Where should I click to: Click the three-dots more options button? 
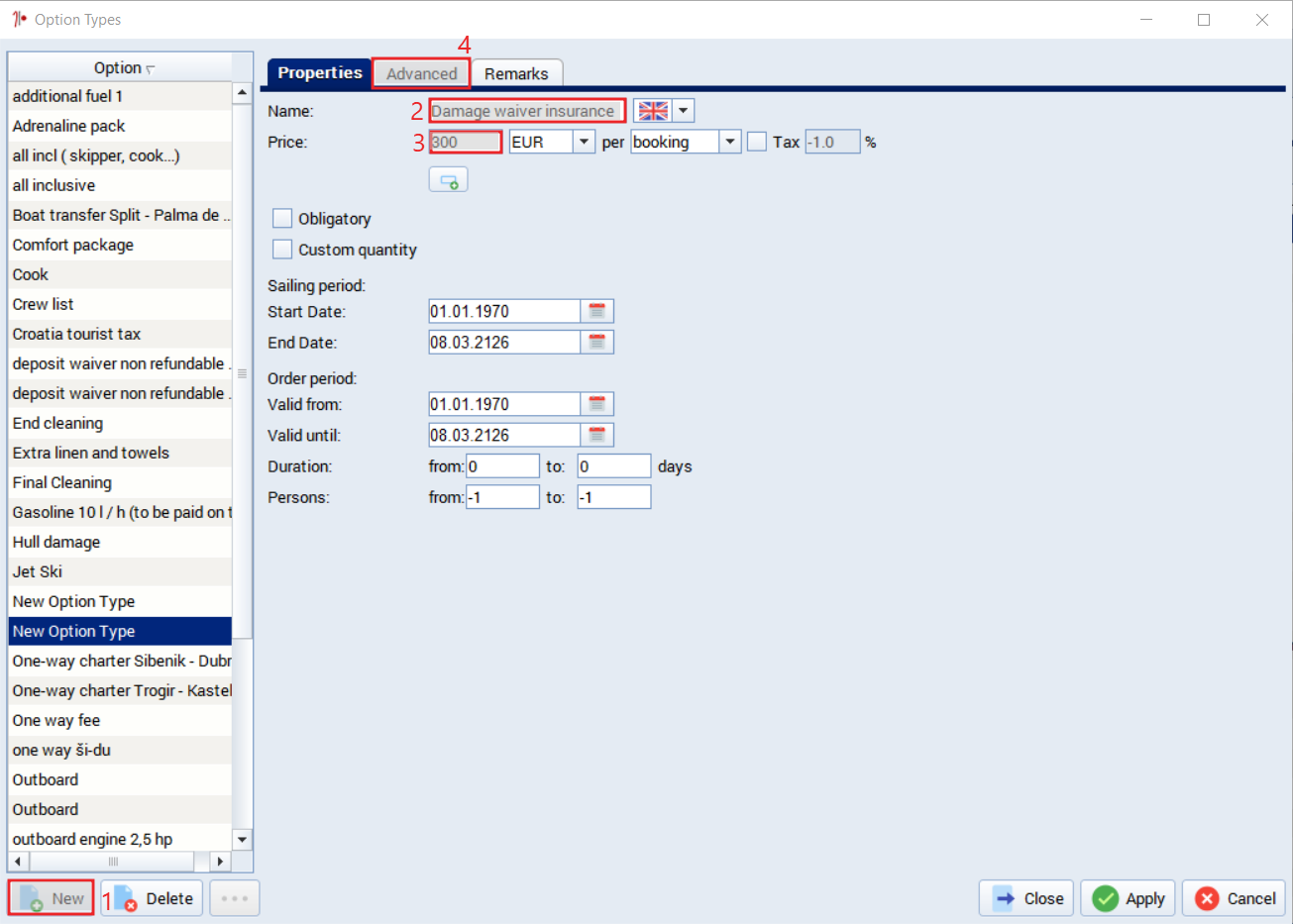coord(235,898)
